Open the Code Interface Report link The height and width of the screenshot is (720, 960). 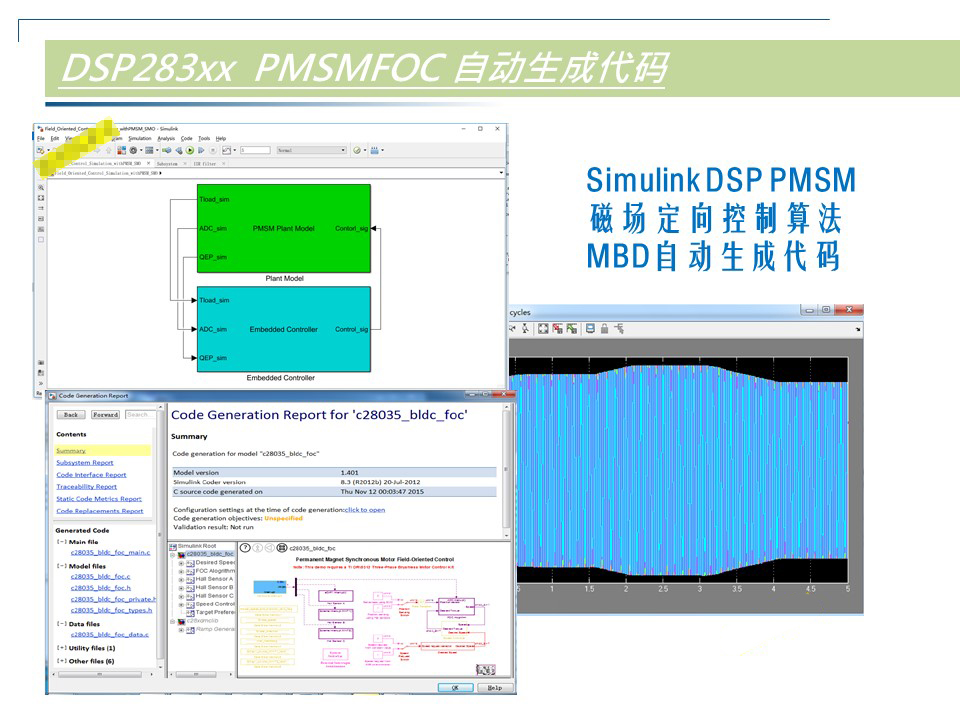click(x=91, y=474)
